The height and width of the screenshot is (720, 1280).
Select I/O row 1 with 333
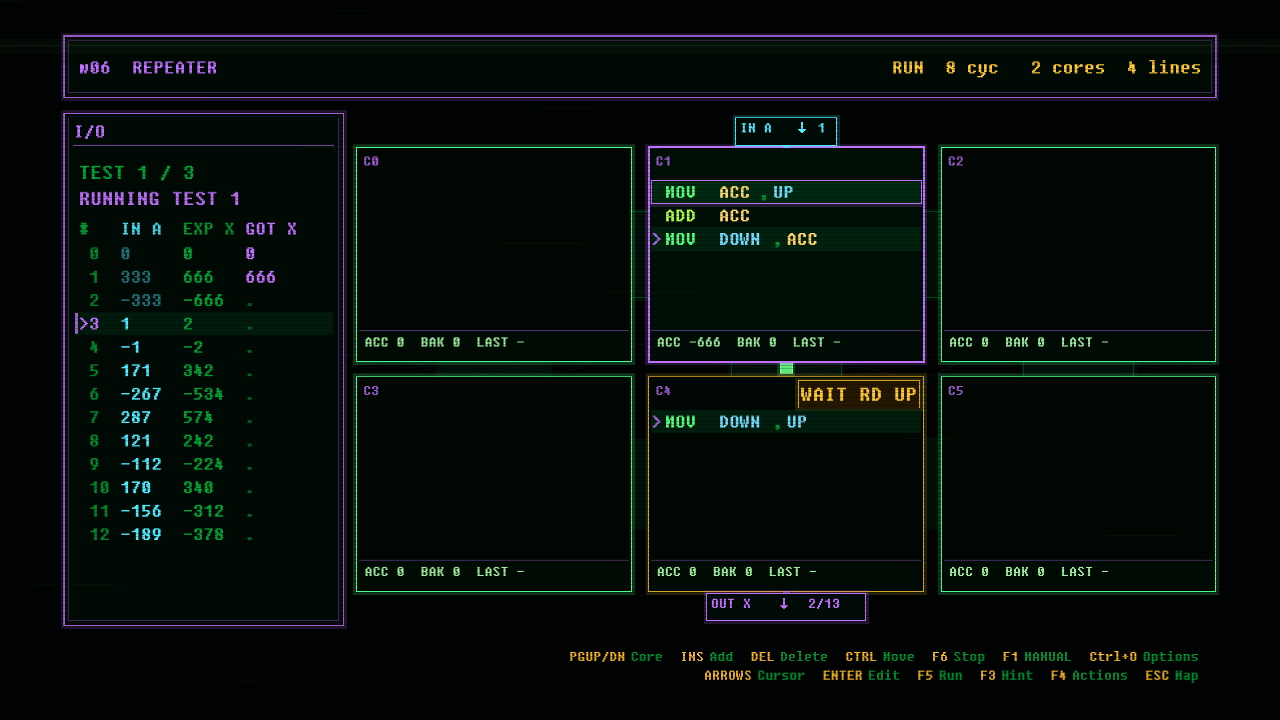pos(204,277)
